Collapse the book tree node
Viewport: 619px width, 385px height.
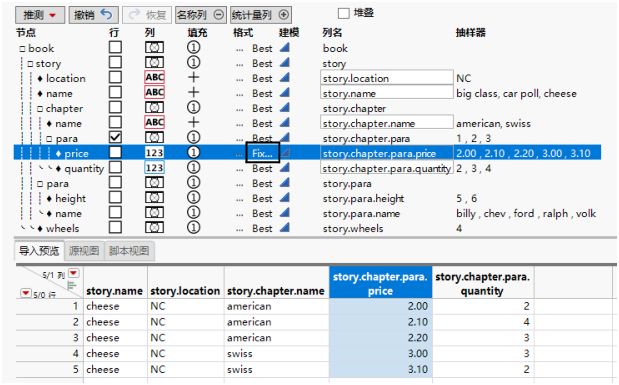[x=23, y=49]
